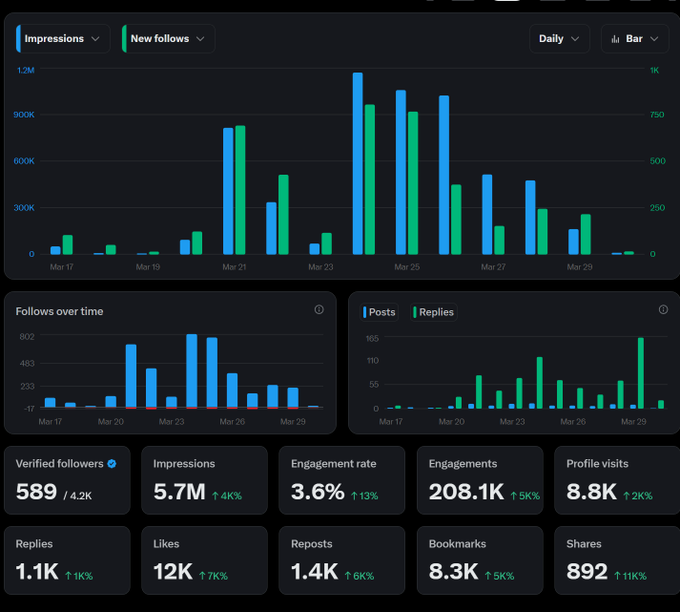Click info icon on Follows over time
The height and width of the screenshot is (612, 680).
[319, 310]
